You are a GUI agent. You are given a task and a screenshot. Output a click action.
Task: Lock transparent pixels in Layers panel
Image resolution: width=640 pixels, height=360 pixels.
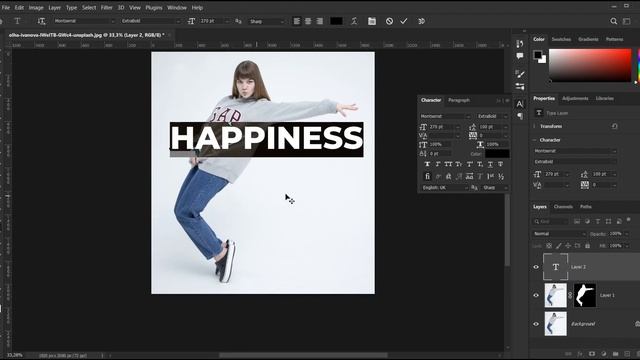[x=549, y=246]
